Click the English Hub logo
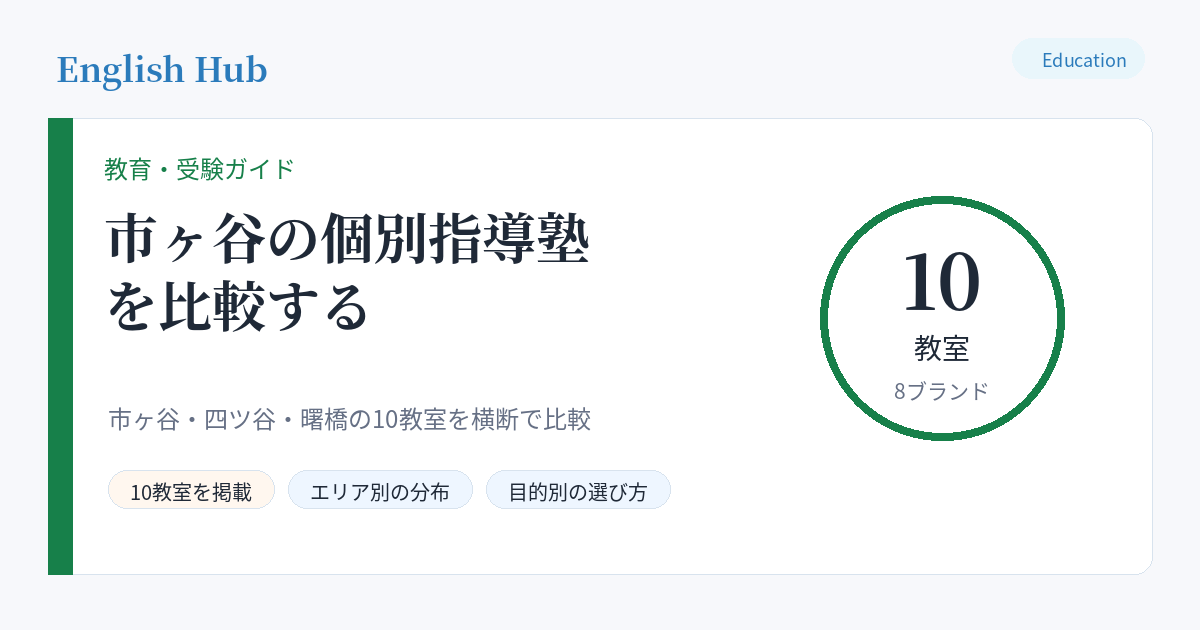The width and height of the screenshot is (1200, 630). click(x=162, y=70)
